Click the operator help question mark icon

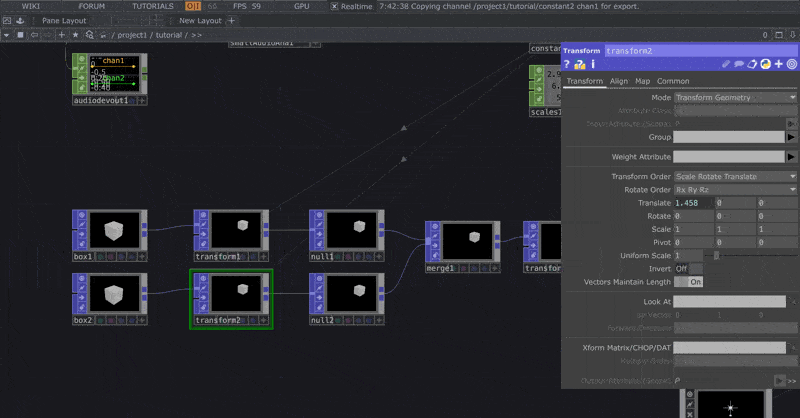tap(567, 65)
